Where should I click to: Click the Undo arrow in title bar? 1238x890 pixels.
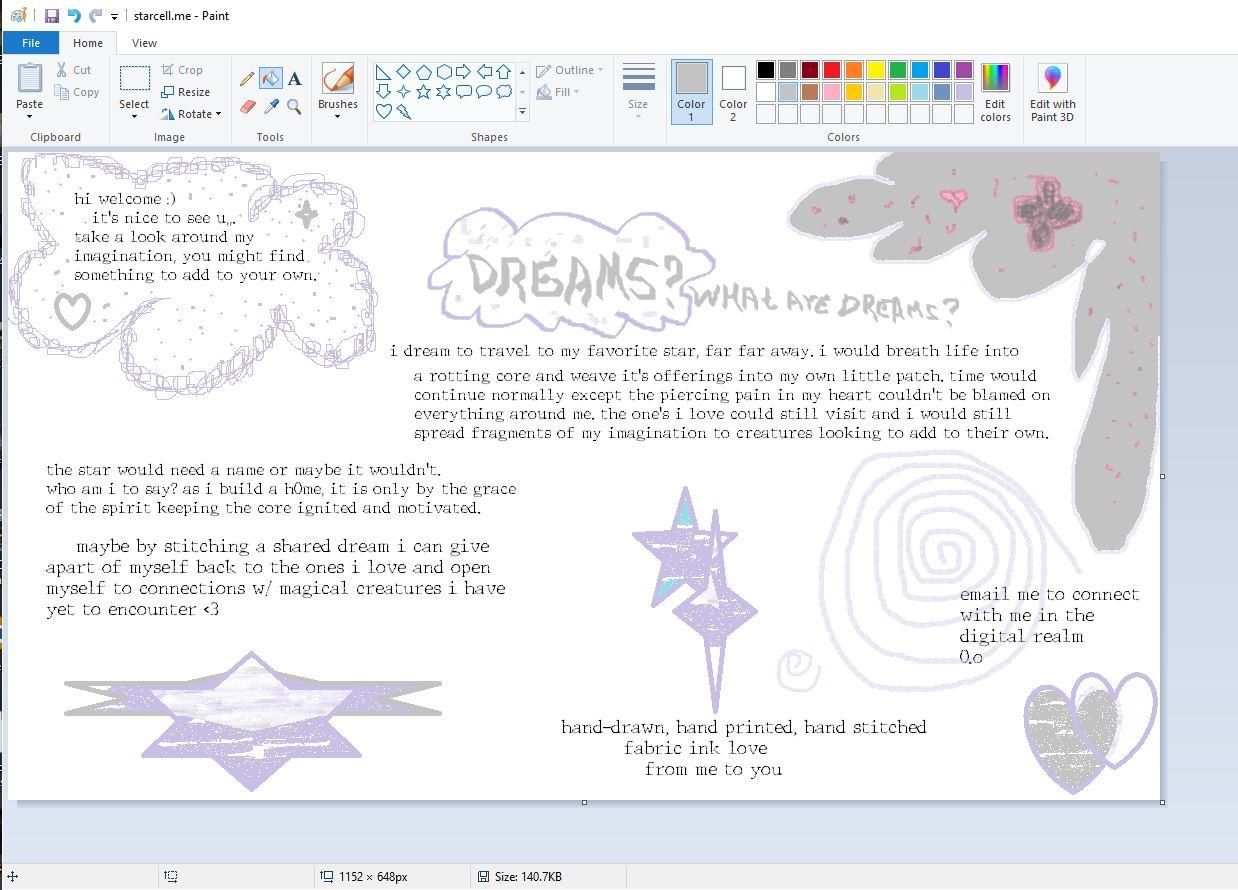[x=74, y=16]
